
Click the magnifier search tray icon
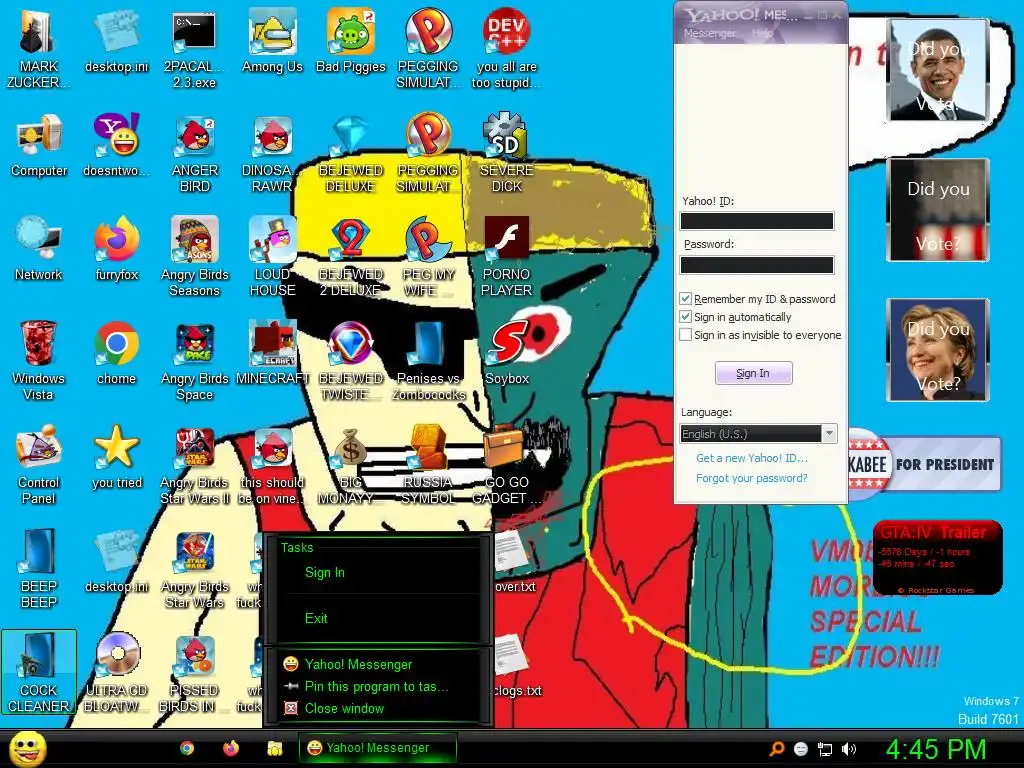tap(777, 749)
